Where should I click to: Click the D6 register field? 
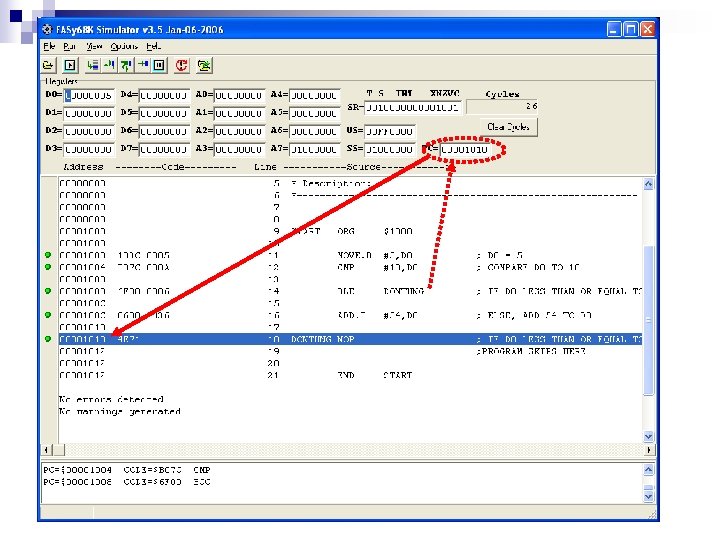click(x=164, y=131)
